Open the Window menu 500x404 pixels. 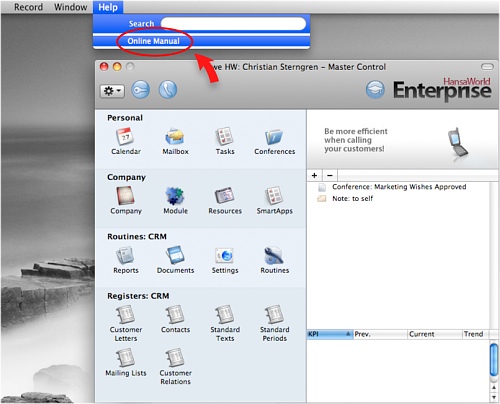pyautogui.click(x=70, y=7)
